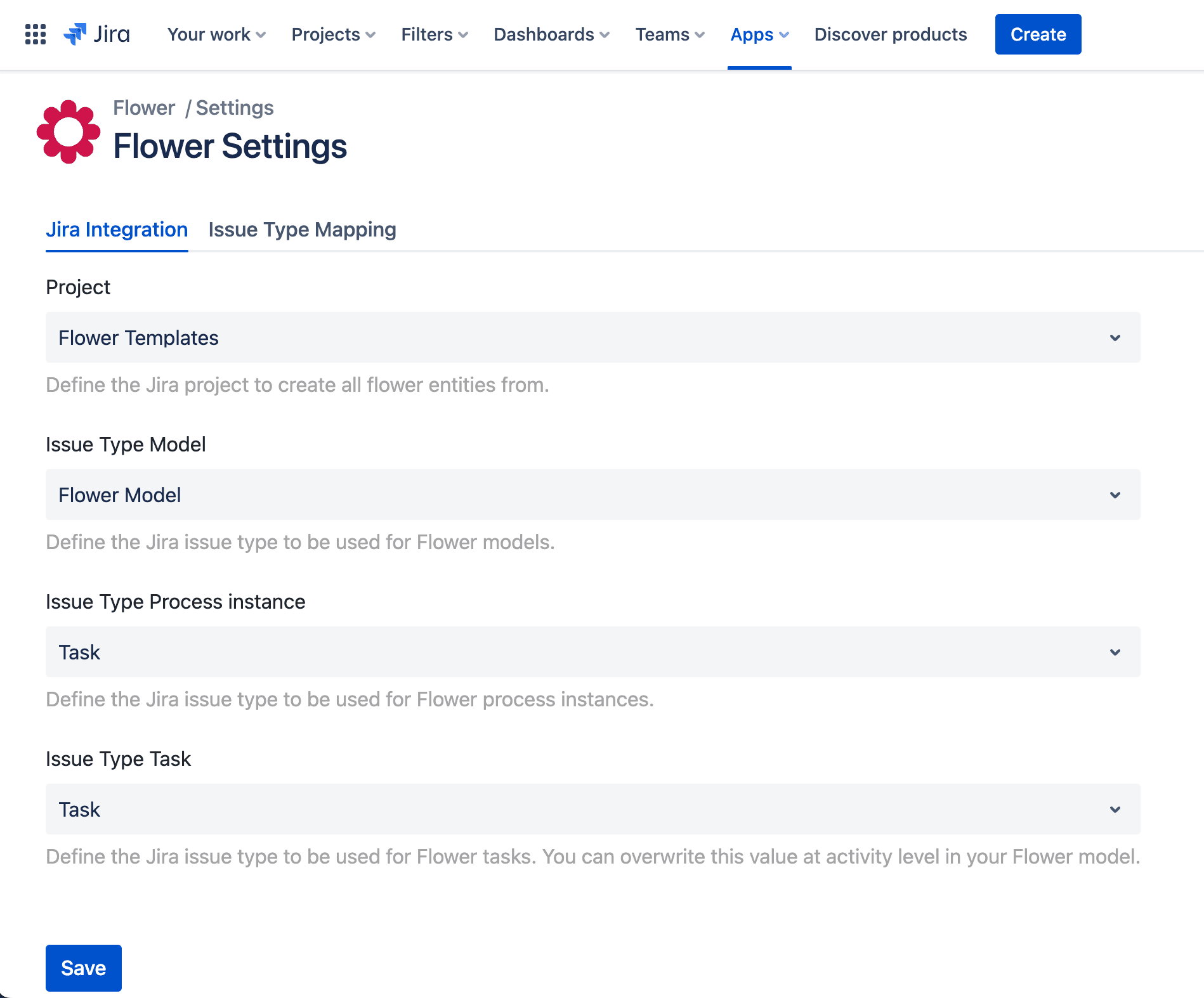Image resolution: width=1204 pixels, height=998 pixels.
Task: Switch to the Issue Type Mapping tab
Action: pos(302,230)
